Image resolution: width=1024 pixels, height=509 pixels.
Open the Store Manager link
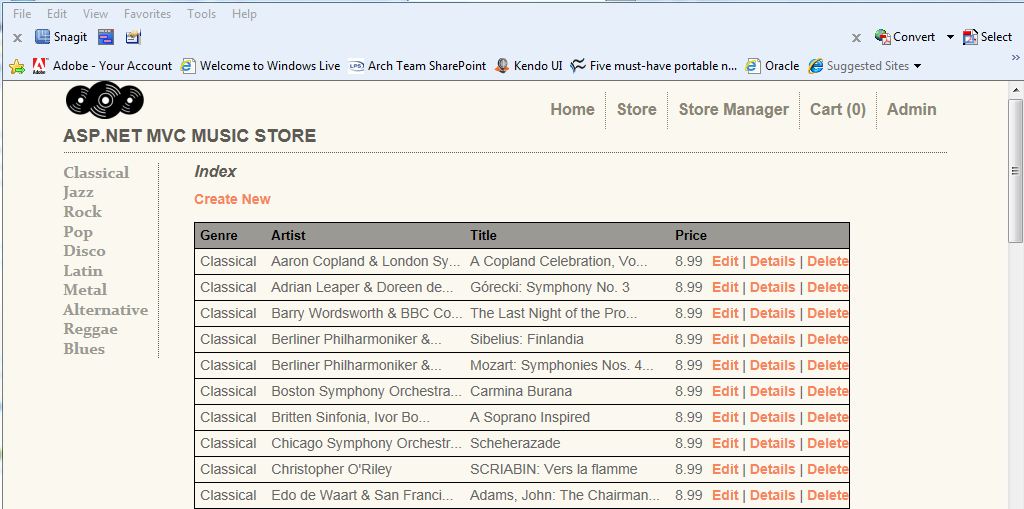733,109
